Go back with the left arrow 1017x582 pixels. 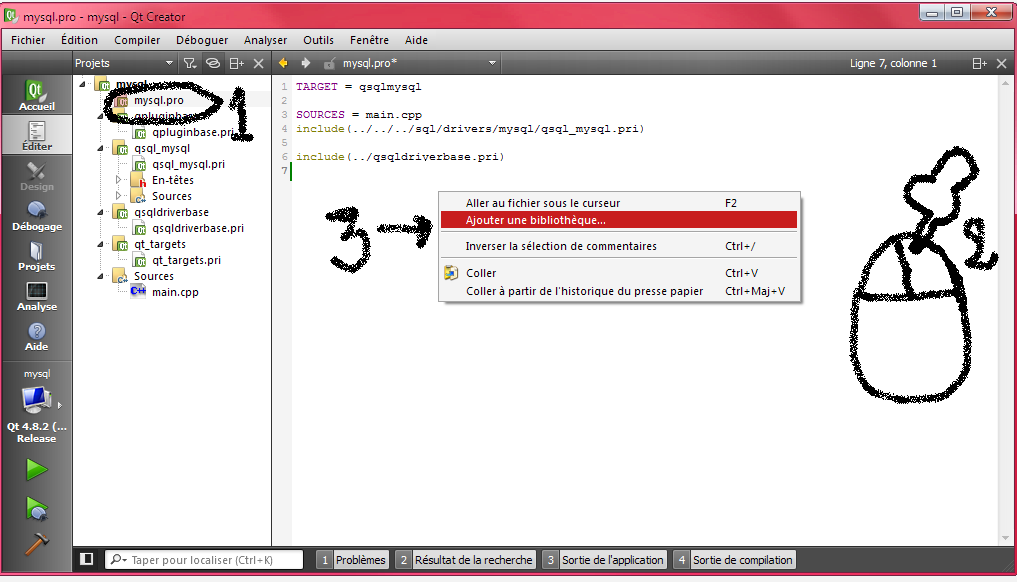[283, 63]
